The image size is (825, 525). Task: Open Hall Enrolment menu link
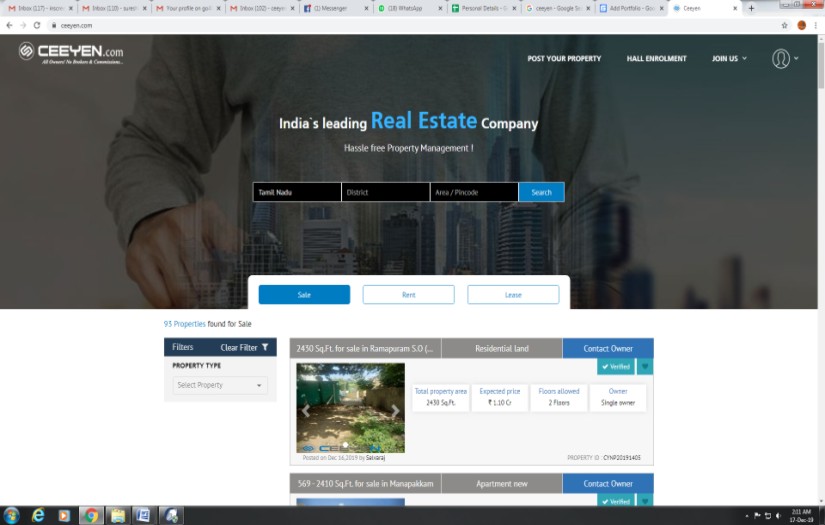tap(656, 58)
